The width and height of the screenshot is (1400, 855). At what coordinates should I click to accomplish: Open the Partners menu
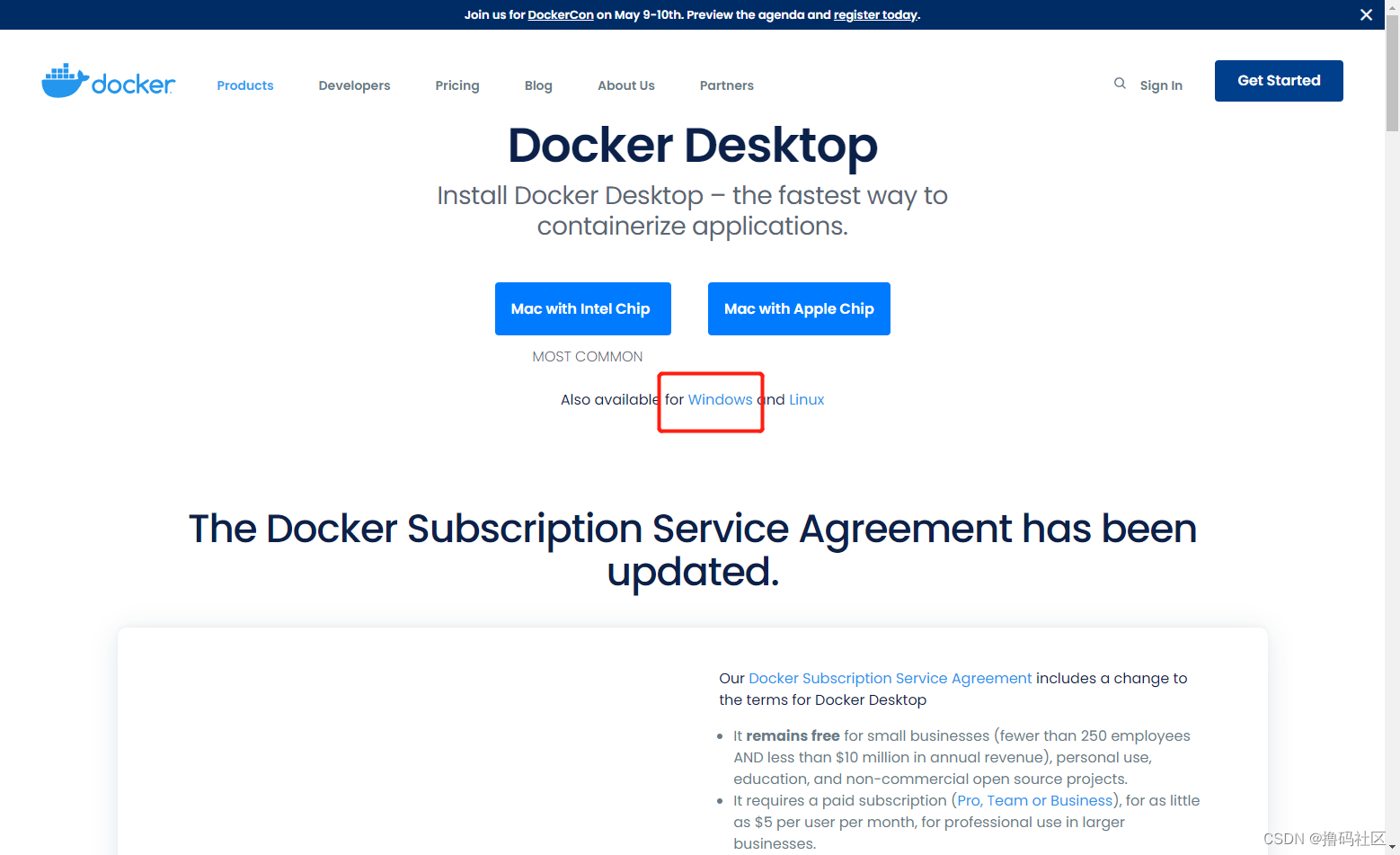click(727, 85)
